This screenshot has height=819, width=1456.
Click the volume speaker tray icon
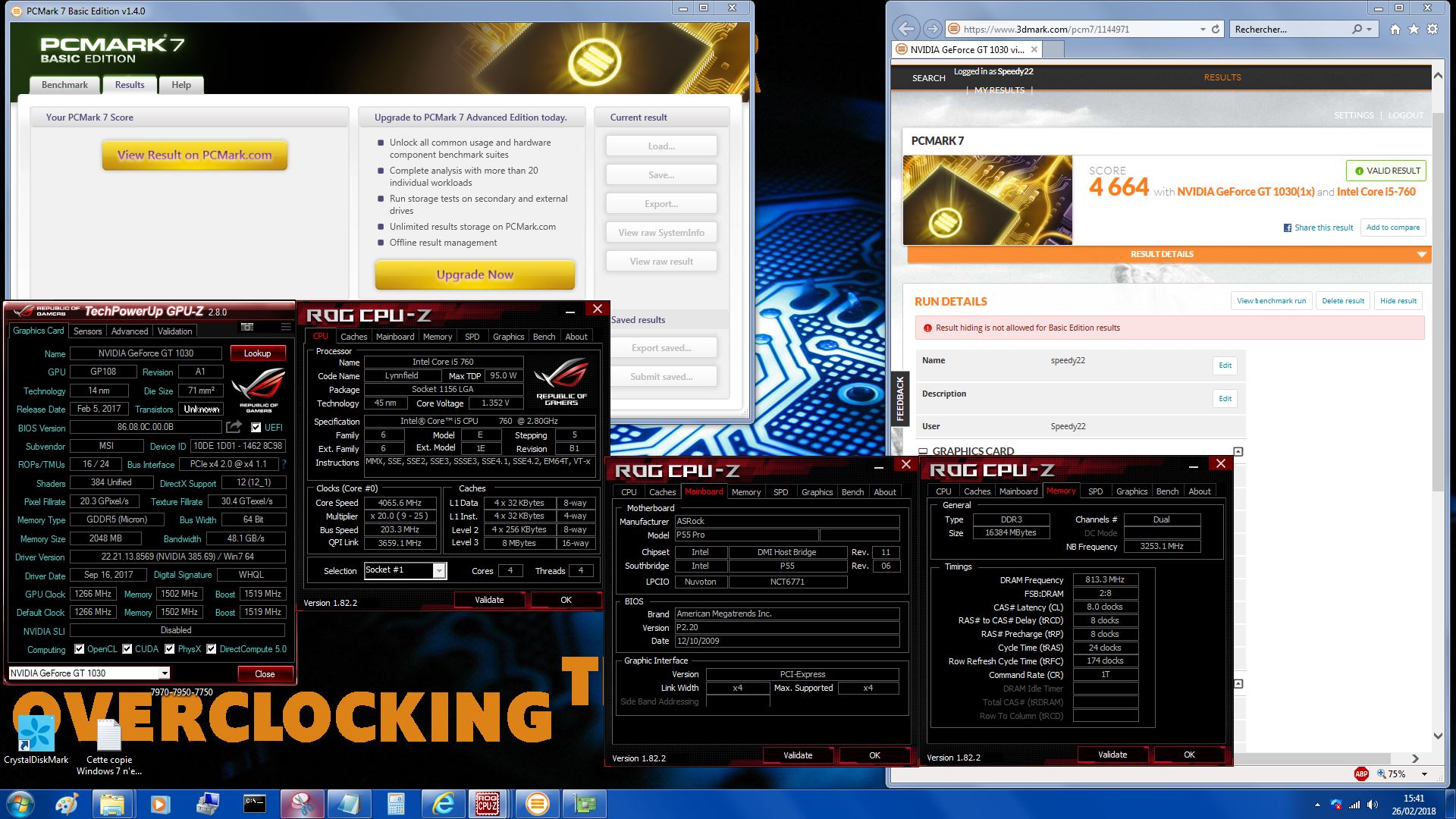point(1373,805)
